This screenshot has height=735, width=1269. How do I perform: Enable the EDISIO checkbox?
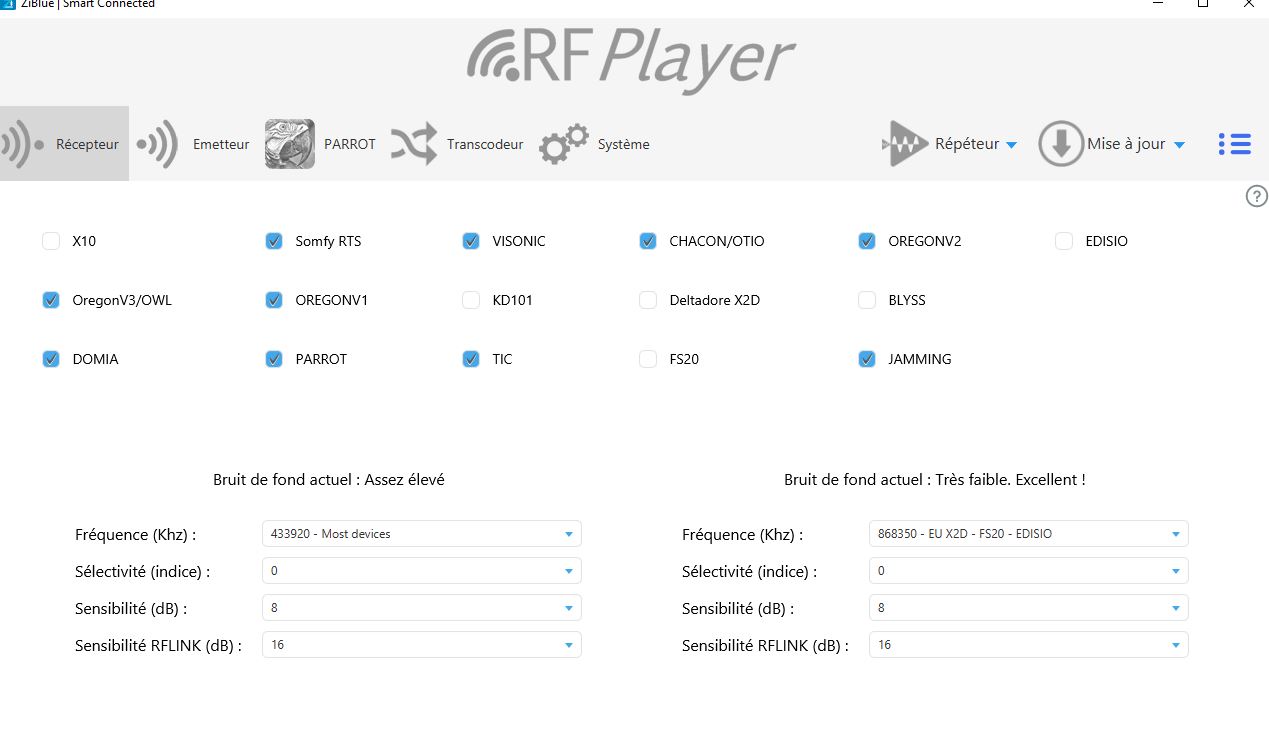point(1064,241)
